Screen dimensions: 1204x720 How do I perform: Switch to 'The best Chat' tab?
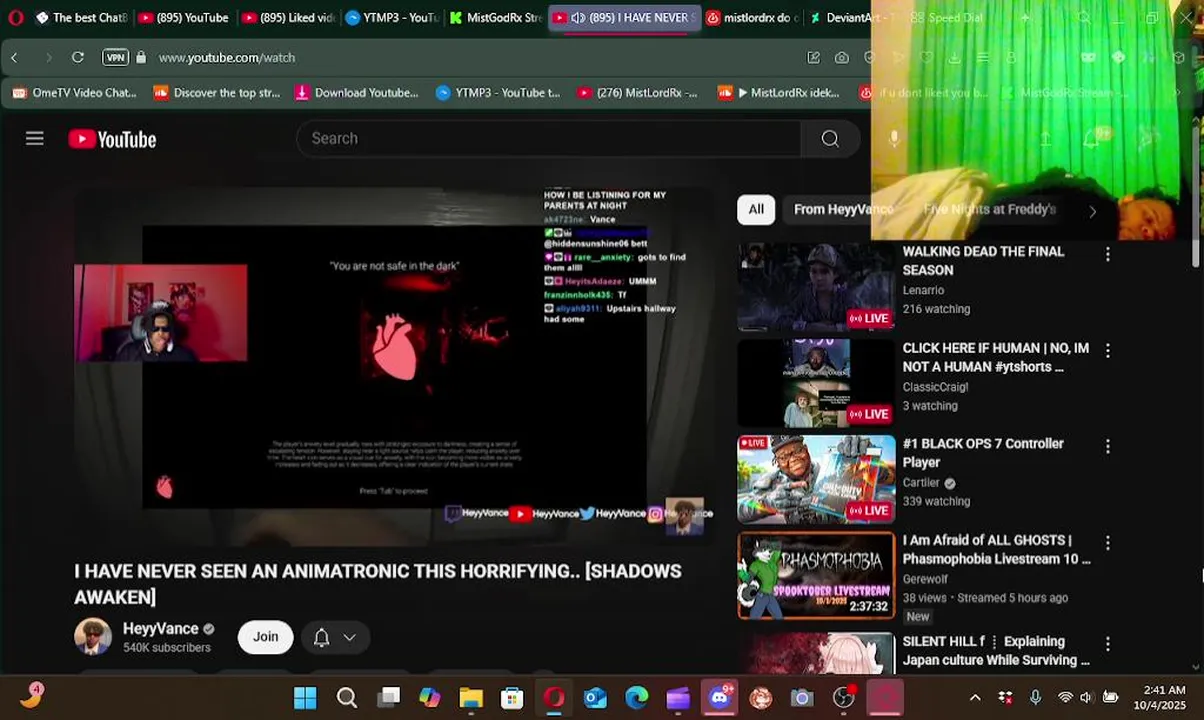tap(81, 17)
